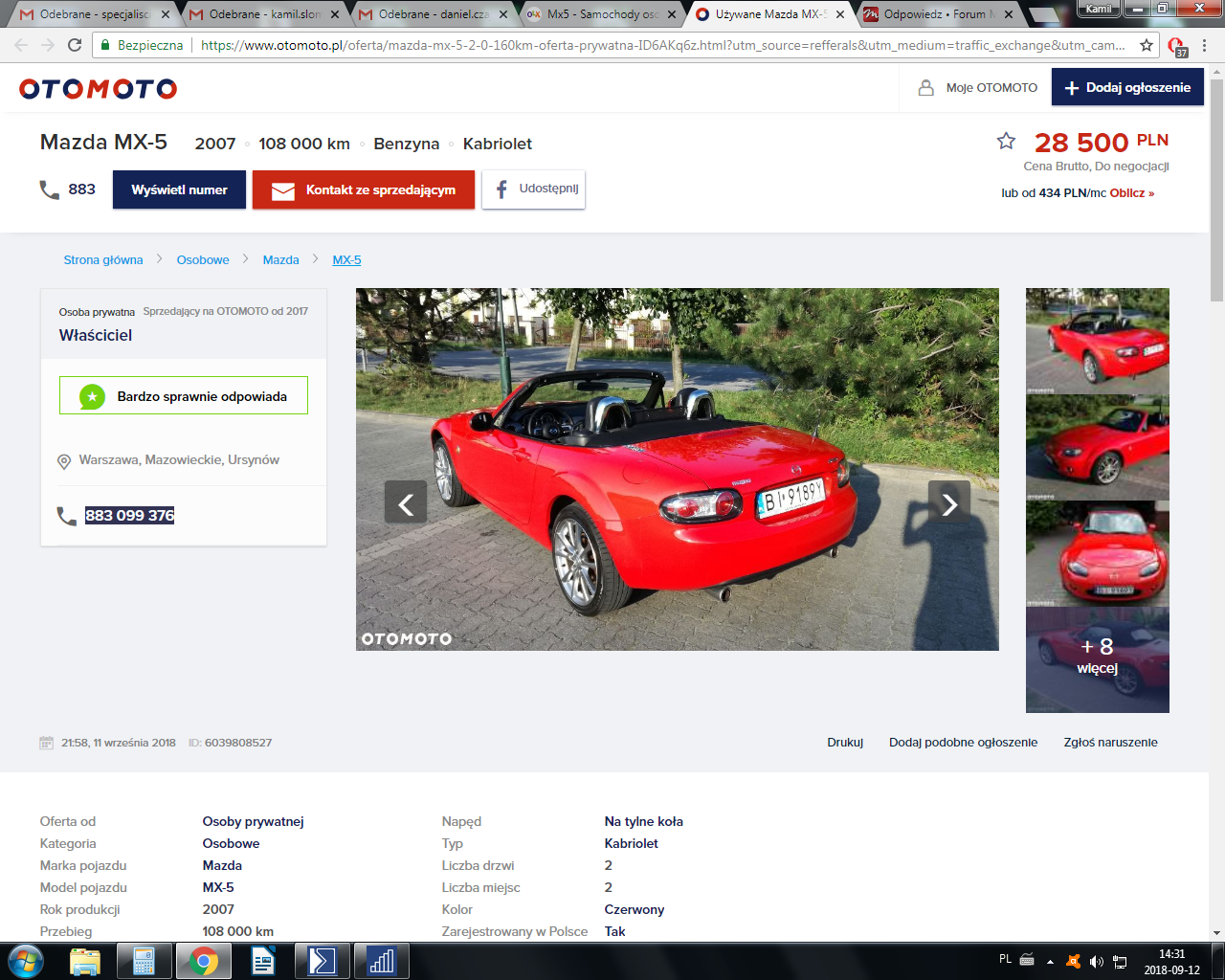The width and height of the screenshot is (1225, 980).
Task: Click the Na tylne koła drive value
Action: 643,821
